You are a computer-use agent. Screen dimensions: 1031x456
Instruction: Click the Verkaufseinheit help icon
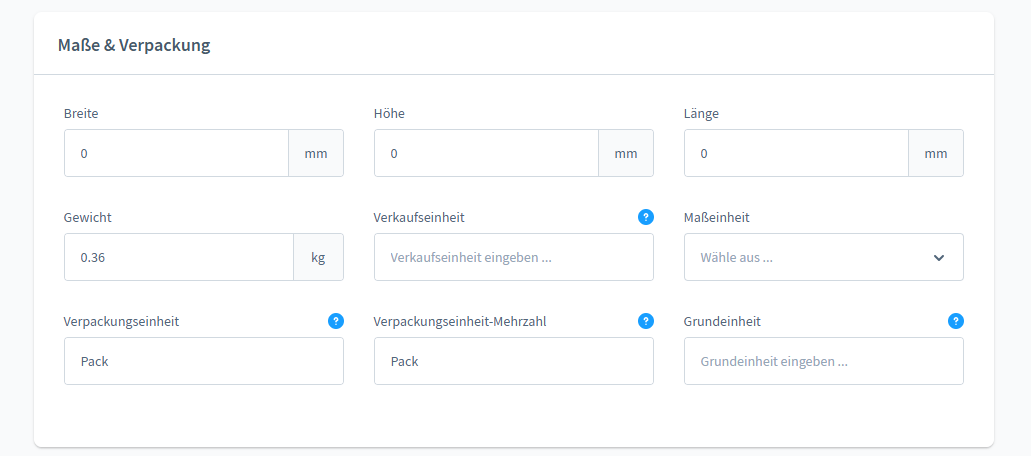(x=646, y=217)
